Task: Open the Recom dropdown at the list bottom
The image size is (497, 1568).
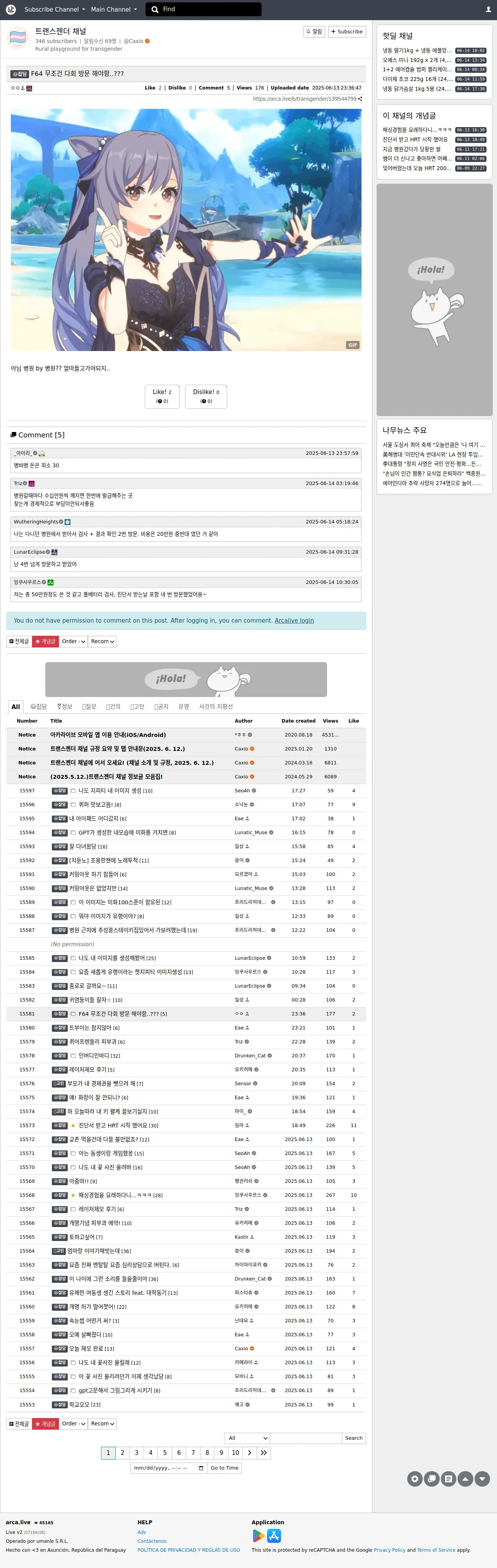Action: coord(102,1424)
